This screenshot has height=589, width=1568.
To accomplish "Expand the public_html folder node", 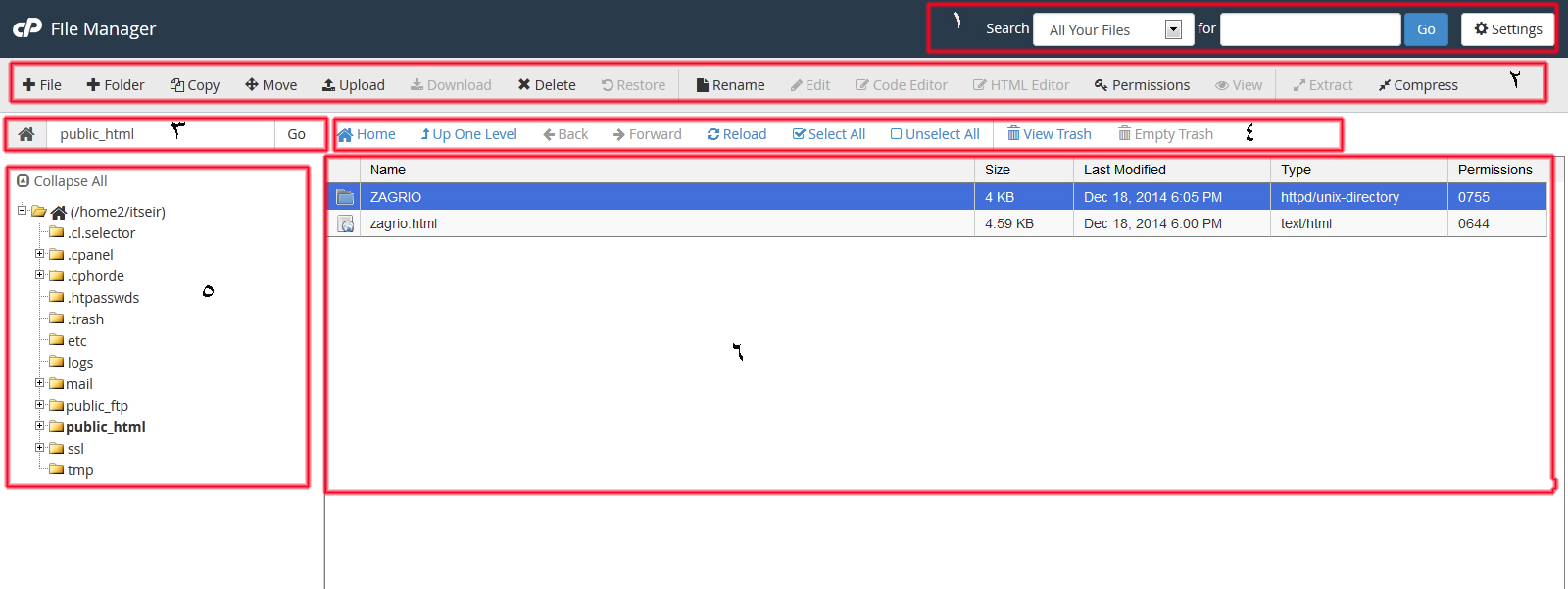I will (x=40, y=425).
